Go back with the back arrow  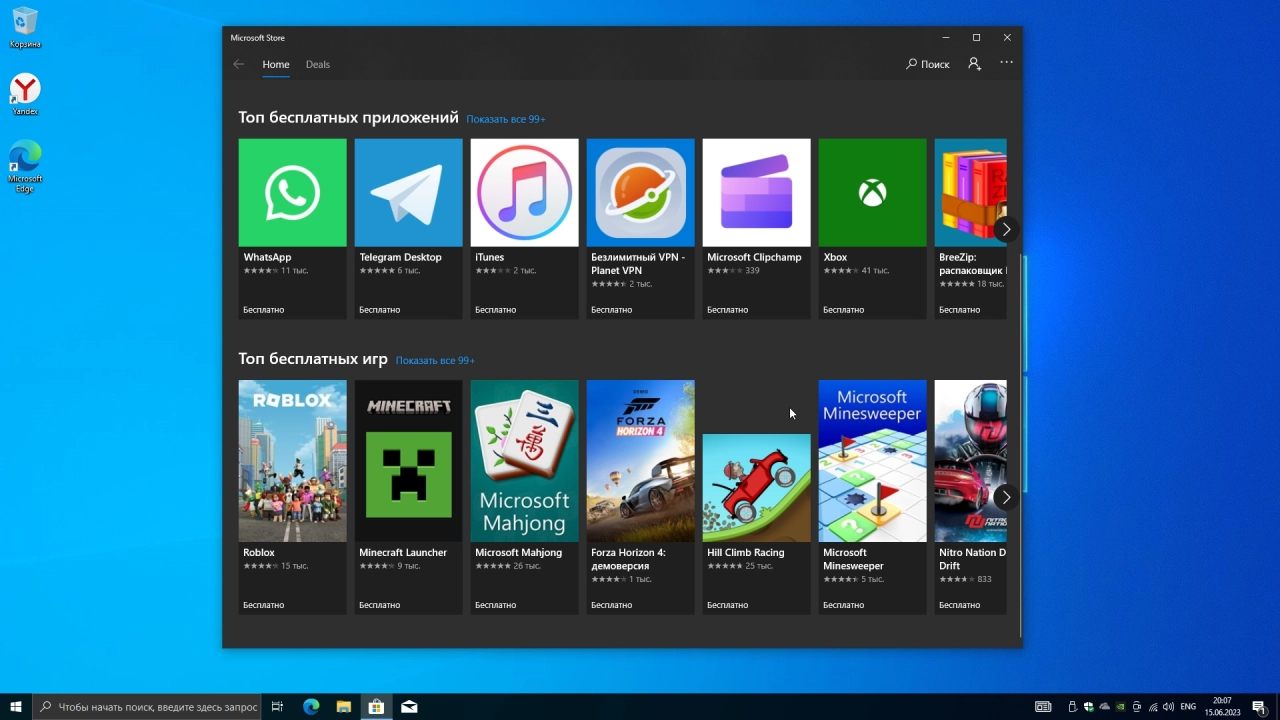click(238, 64)
